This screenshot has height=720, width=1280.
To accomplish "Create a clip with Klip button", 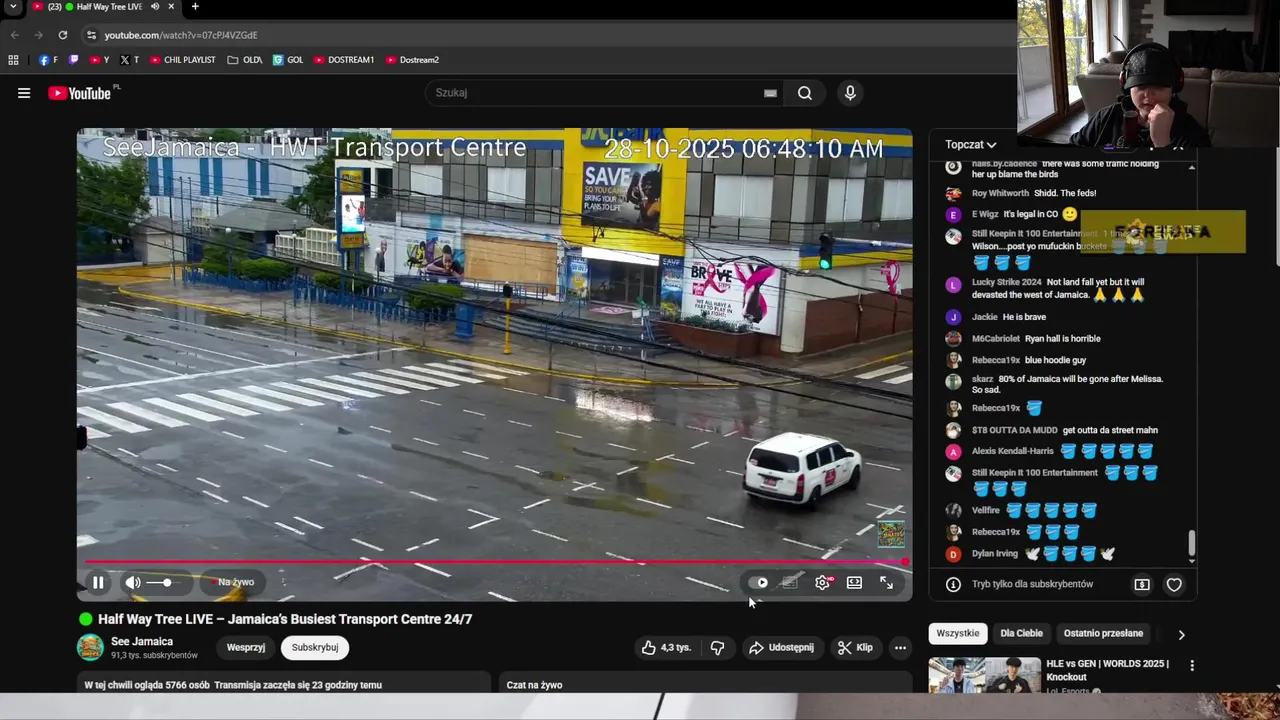I will pos(855,647).
